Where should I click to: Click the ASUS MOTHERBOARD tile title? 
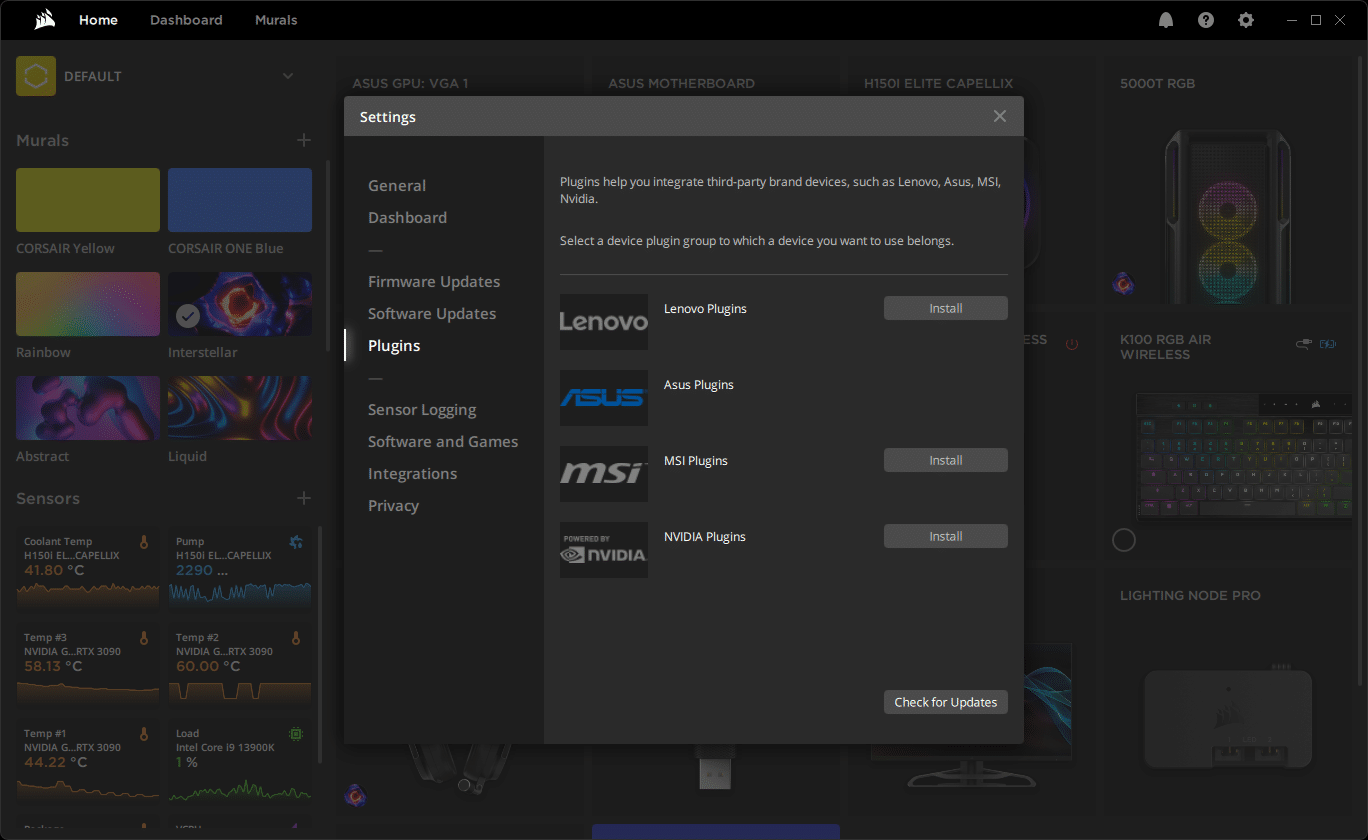pyautogui.click(x=682, y=84)
